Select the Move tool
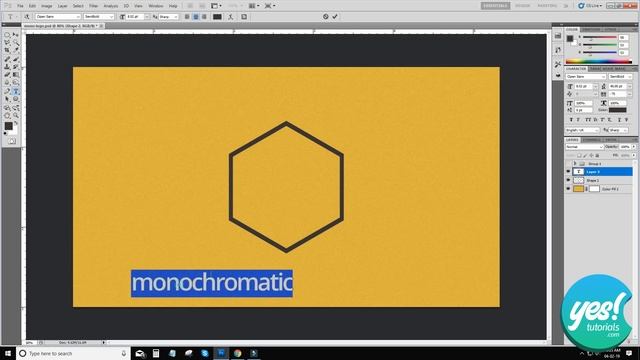Viewport: 640px width, 360px height. 16,35
